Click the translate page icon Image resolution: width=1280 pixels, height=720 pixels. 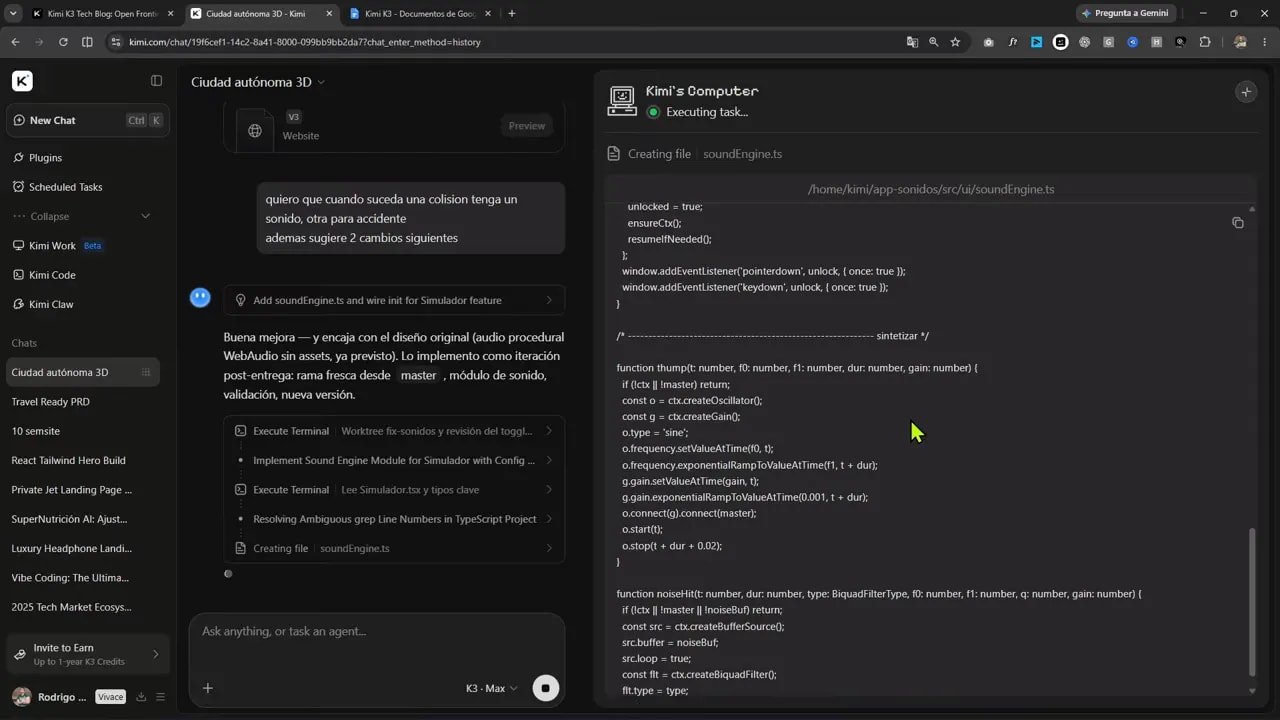tap(912, 42)
